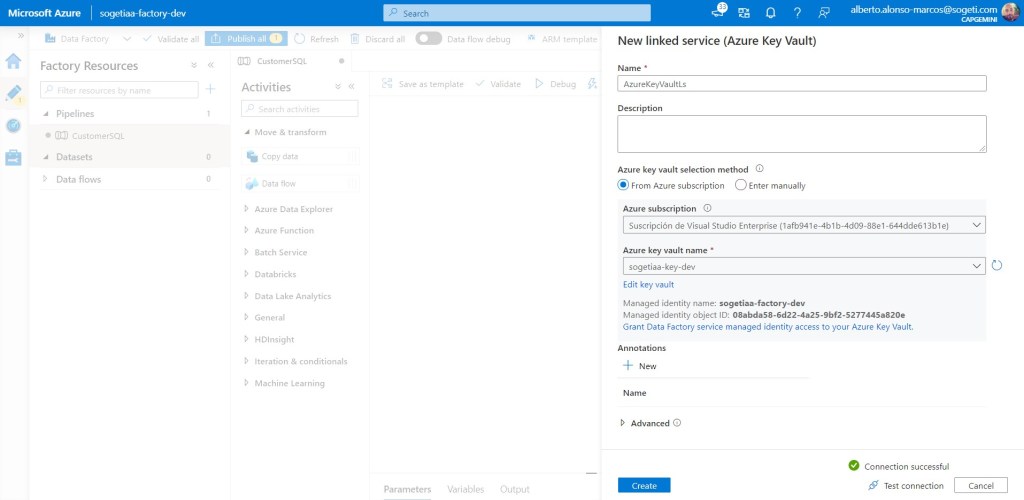The height and width of the screenshot is (500, 1024).
Task: Select From Azure subscription radio button
Action: click(623, 185)
